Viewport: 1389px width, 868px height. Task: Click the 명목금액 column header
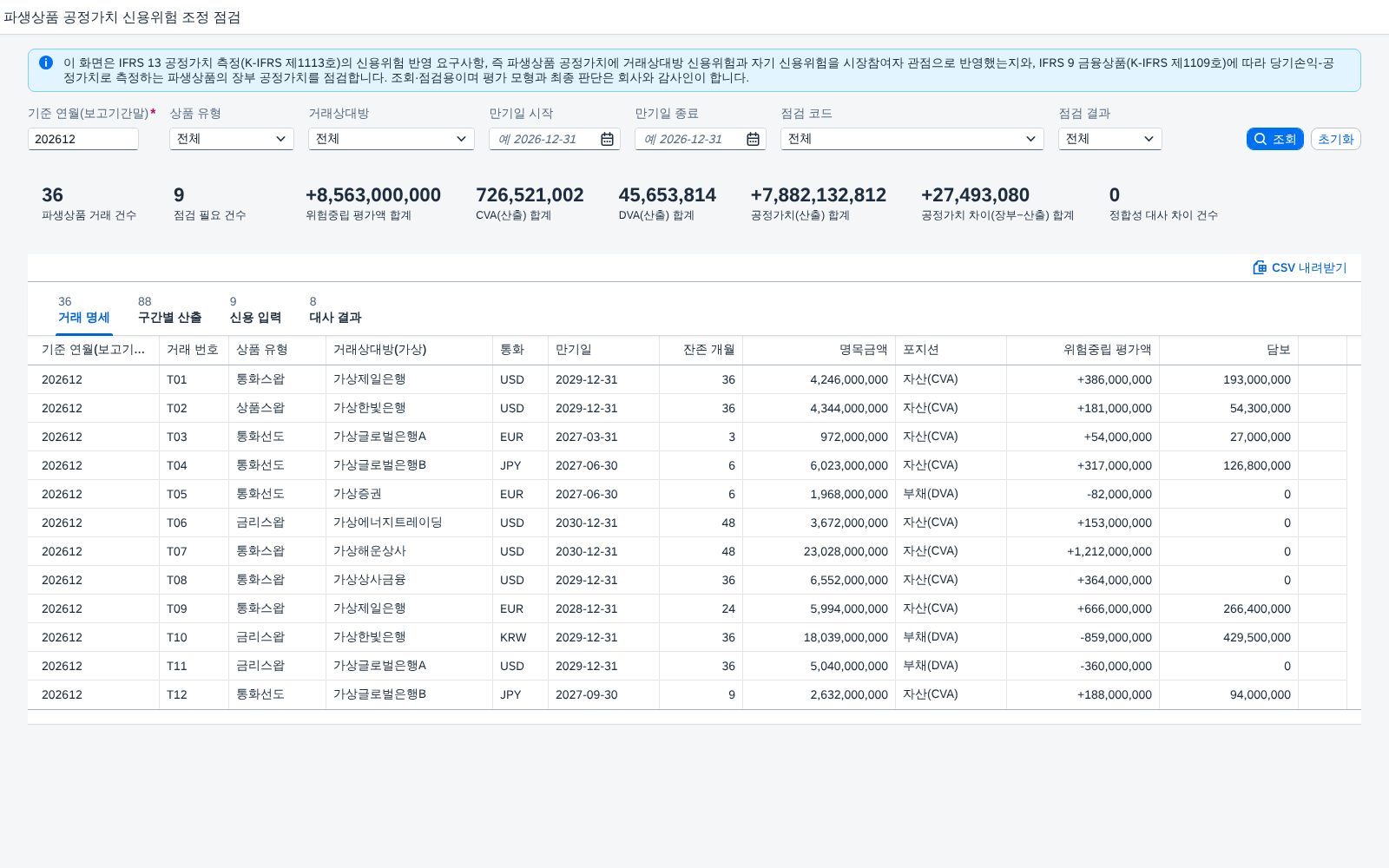[x=819, y=350]
